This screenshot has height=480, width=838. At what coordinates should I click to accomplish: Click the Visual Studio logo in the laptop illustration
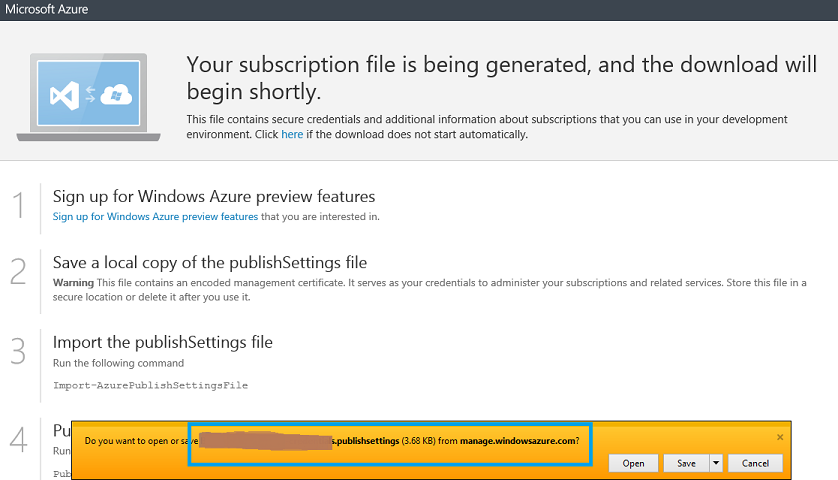pyautogui.click(x=65, y=97)
